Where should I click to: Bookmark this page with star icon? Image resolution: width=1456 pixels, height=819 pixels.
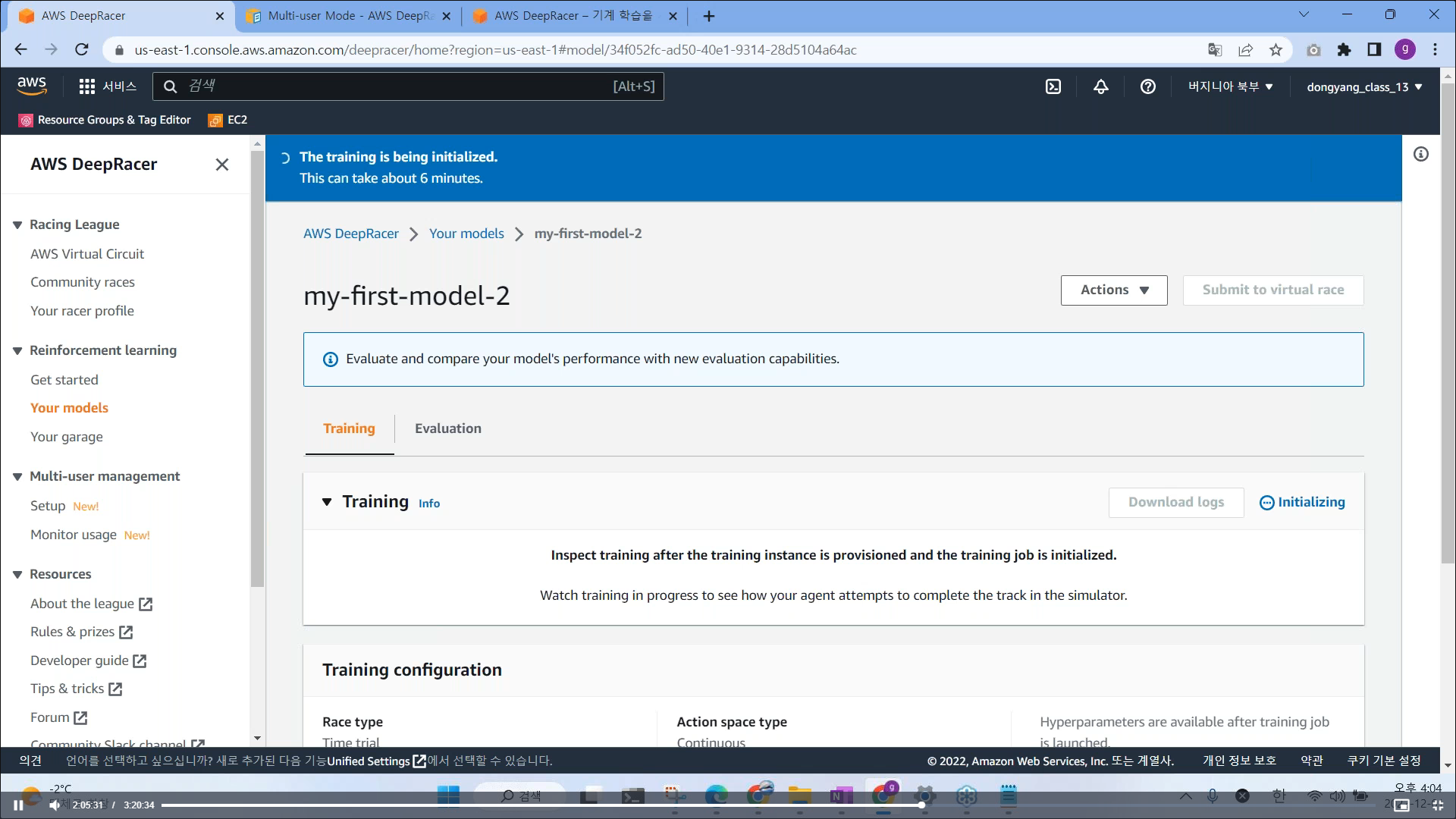point(1276,50)
